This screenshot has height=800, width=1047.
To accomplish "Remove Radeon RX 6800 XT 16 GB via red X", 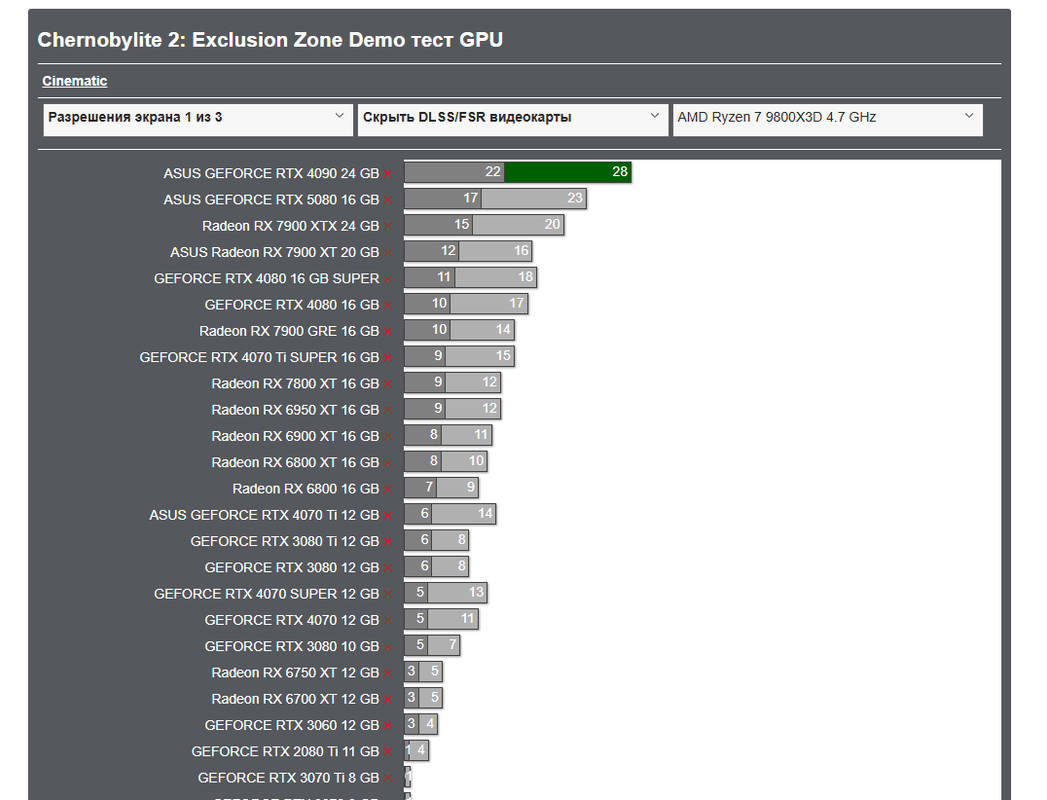I will click(x=388, y=463).
